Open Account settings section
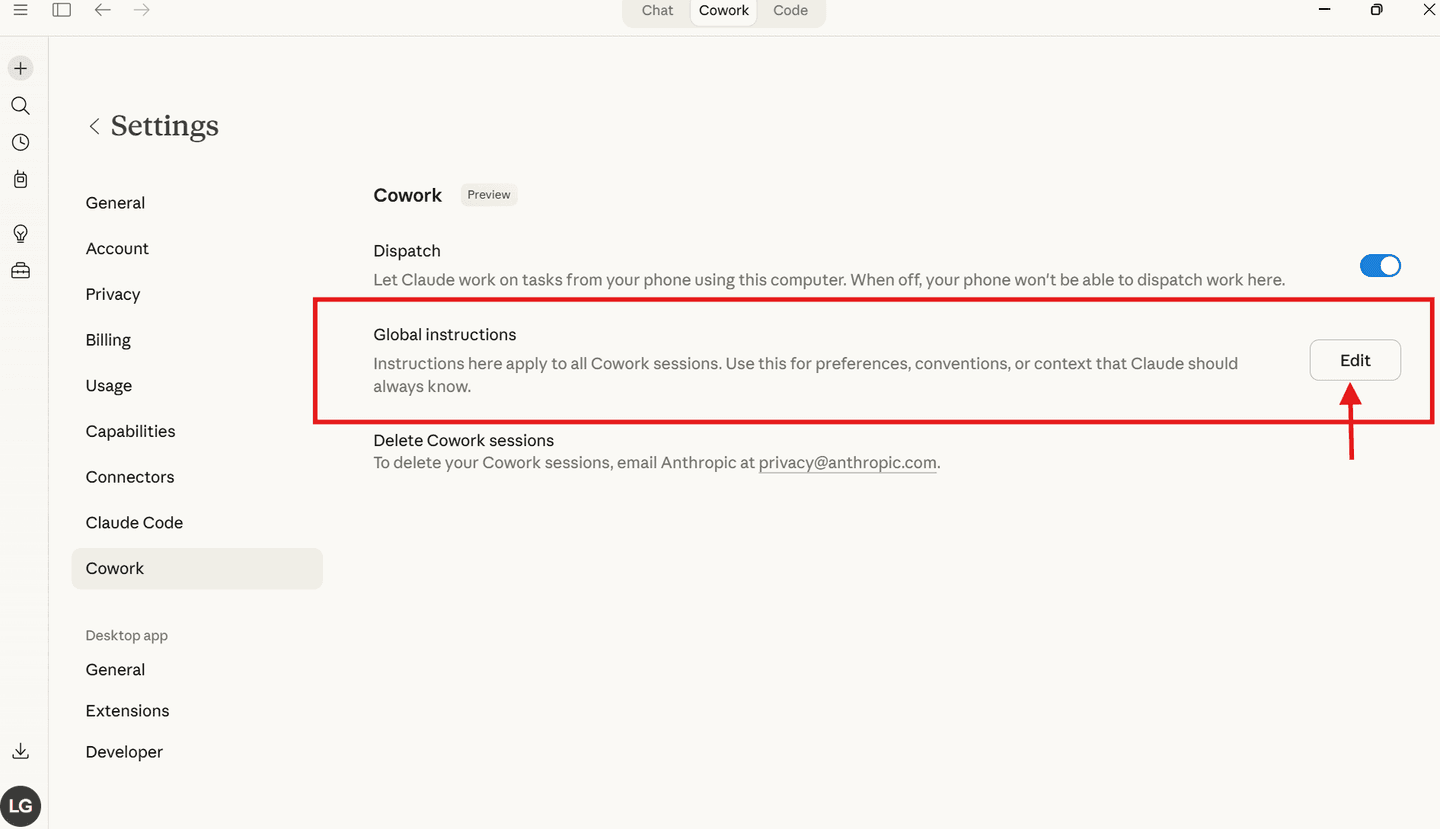1440x829 pixels. pos(117,249)
